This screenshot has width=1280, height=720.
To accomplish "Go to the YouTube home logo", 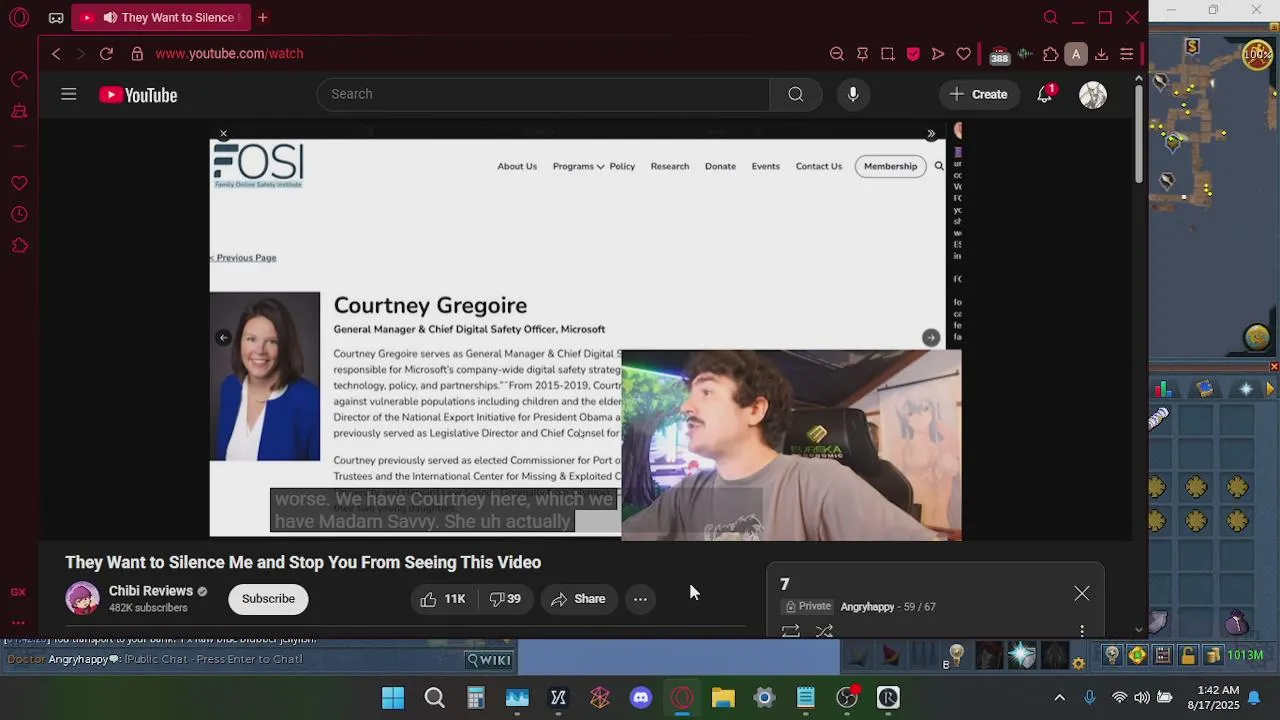I will 138,95.
